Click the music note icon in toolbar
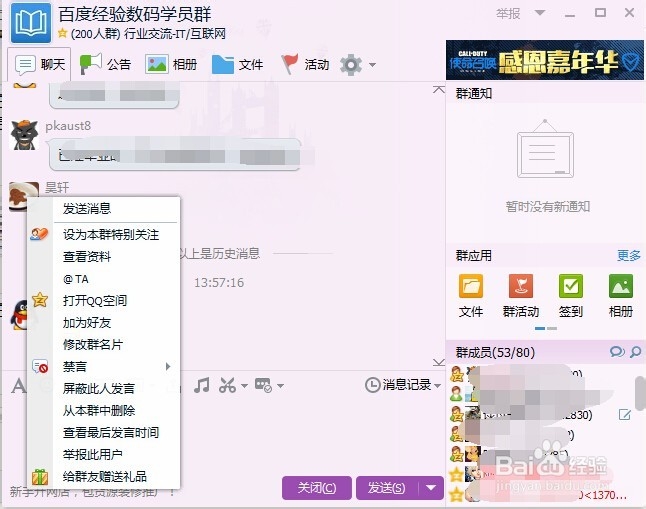This screenshot has height=509, width=646. click(202, 385)
